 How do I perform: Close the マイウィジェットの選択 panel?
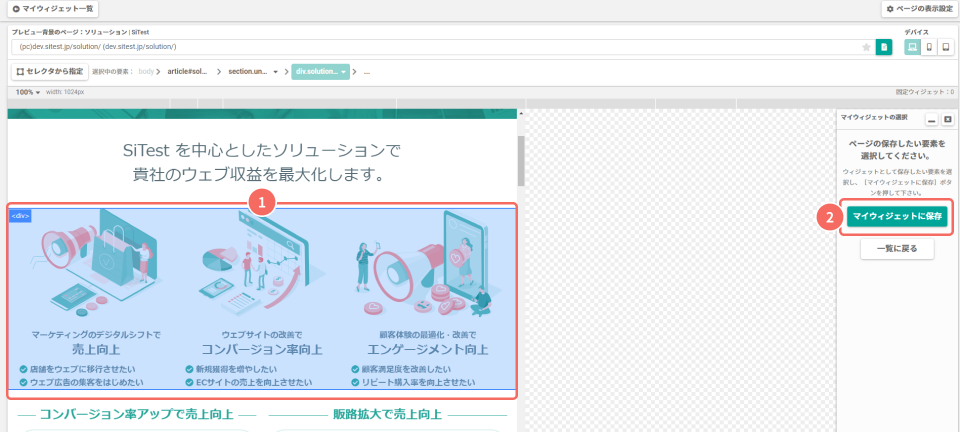click(948, 119)
